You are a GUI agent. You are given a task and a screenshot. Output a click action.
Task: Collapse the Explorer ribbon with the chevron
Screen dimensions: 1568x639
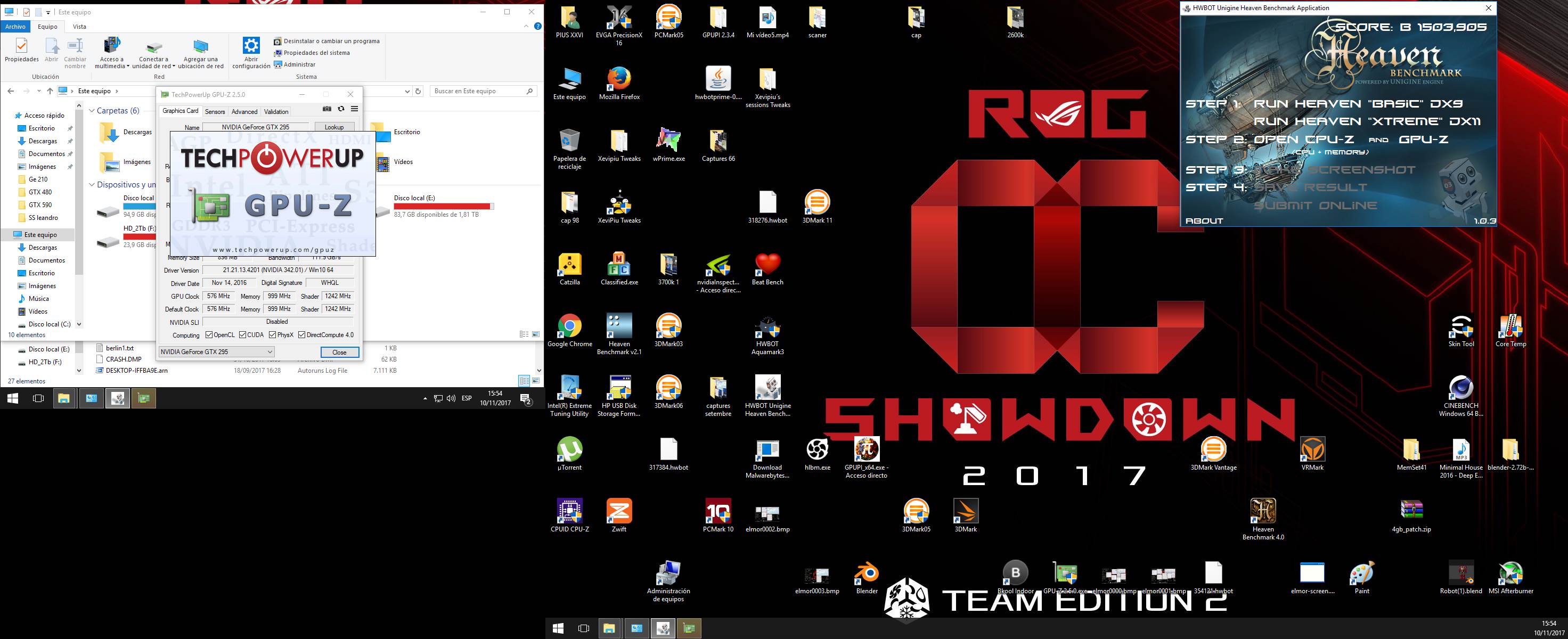point(527,26)
